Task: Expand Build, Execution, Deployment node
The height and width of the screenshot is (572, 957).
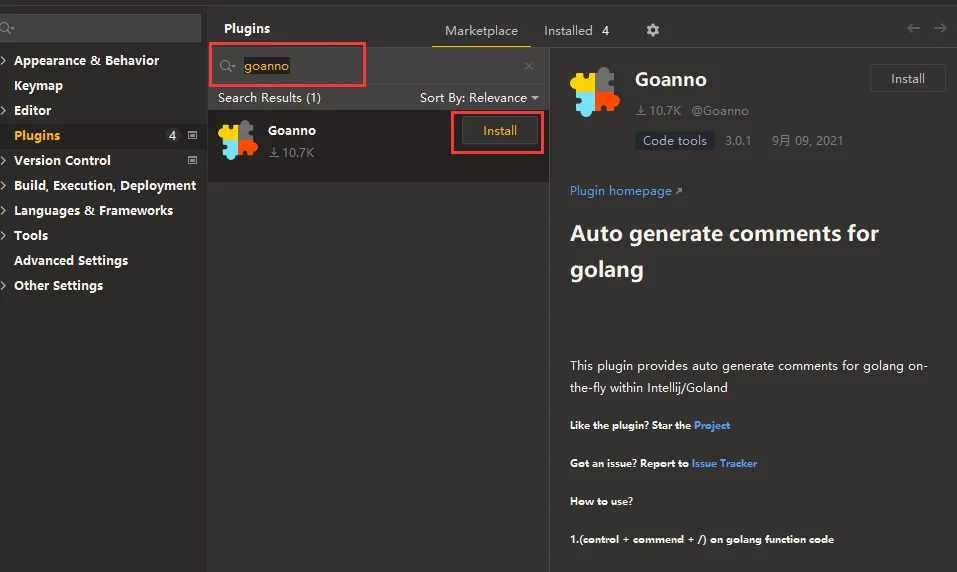Action: 4,186
